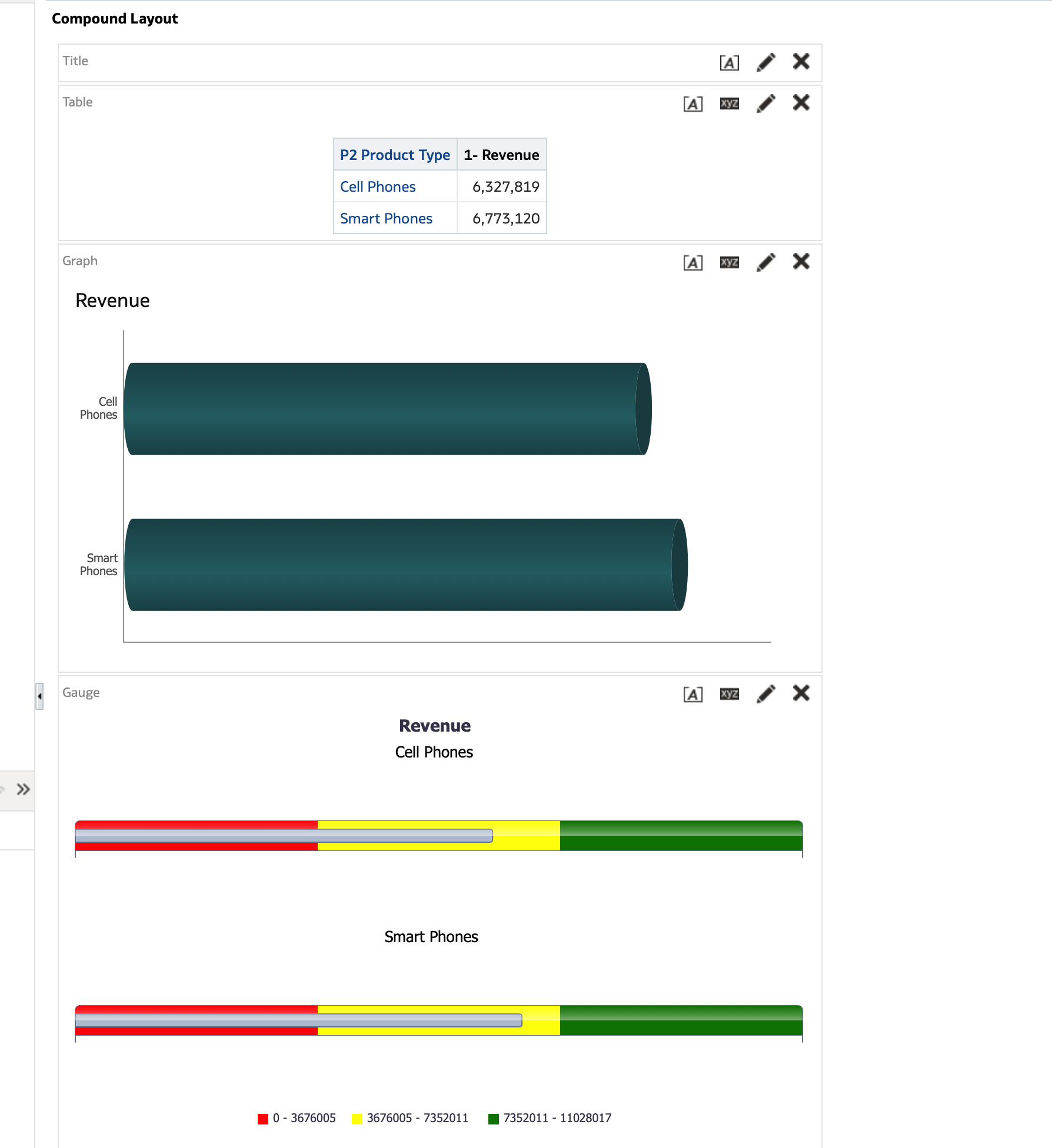The image size is (1052, 1148).
Task: Click Format Container icon in Gauge view
Action: 693,695
